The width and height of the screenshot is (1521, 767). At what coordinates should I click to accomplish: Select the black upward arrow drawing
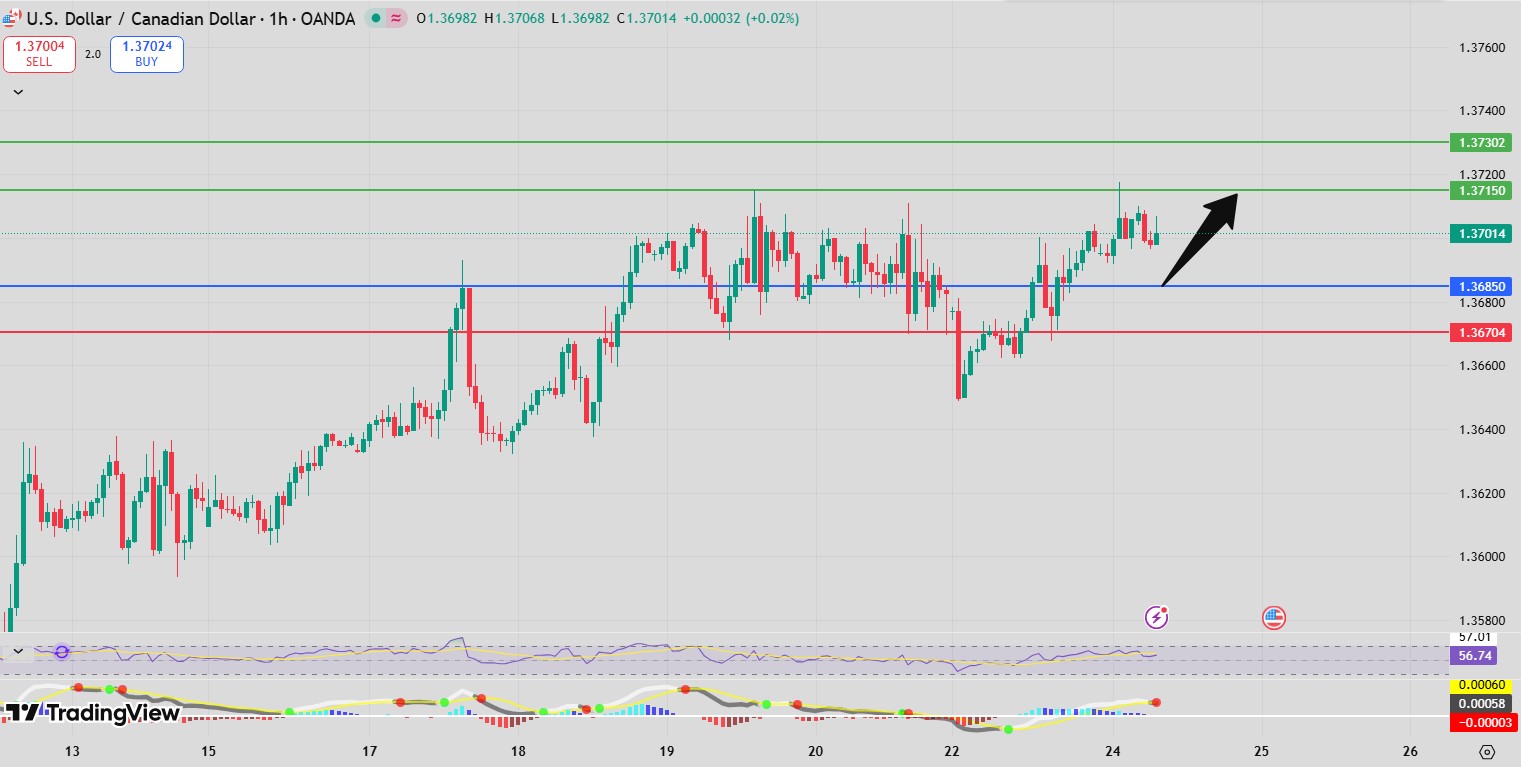1200,238
